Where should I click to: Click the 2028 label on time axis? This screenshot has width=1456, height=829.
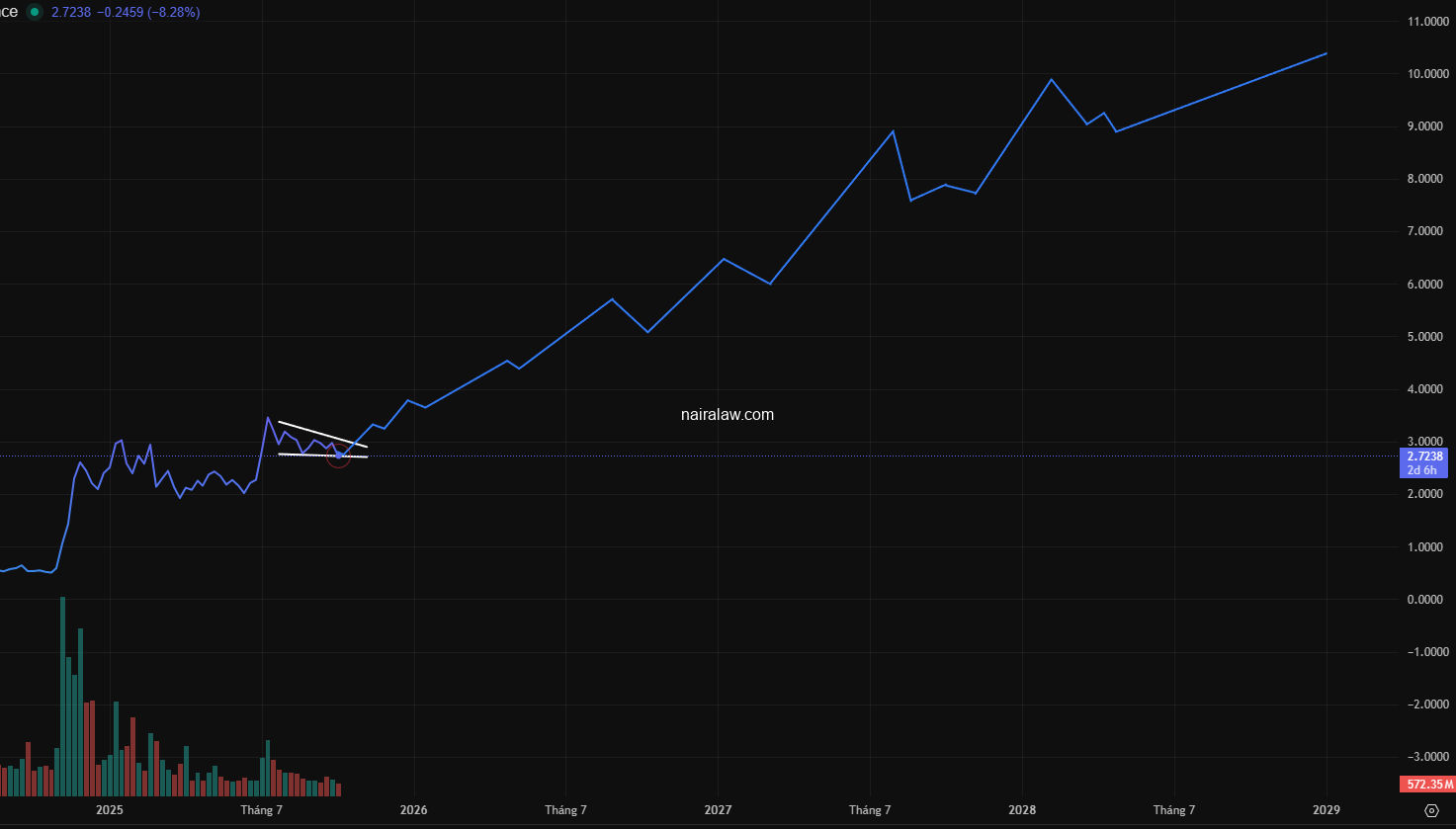(1022, 810)
